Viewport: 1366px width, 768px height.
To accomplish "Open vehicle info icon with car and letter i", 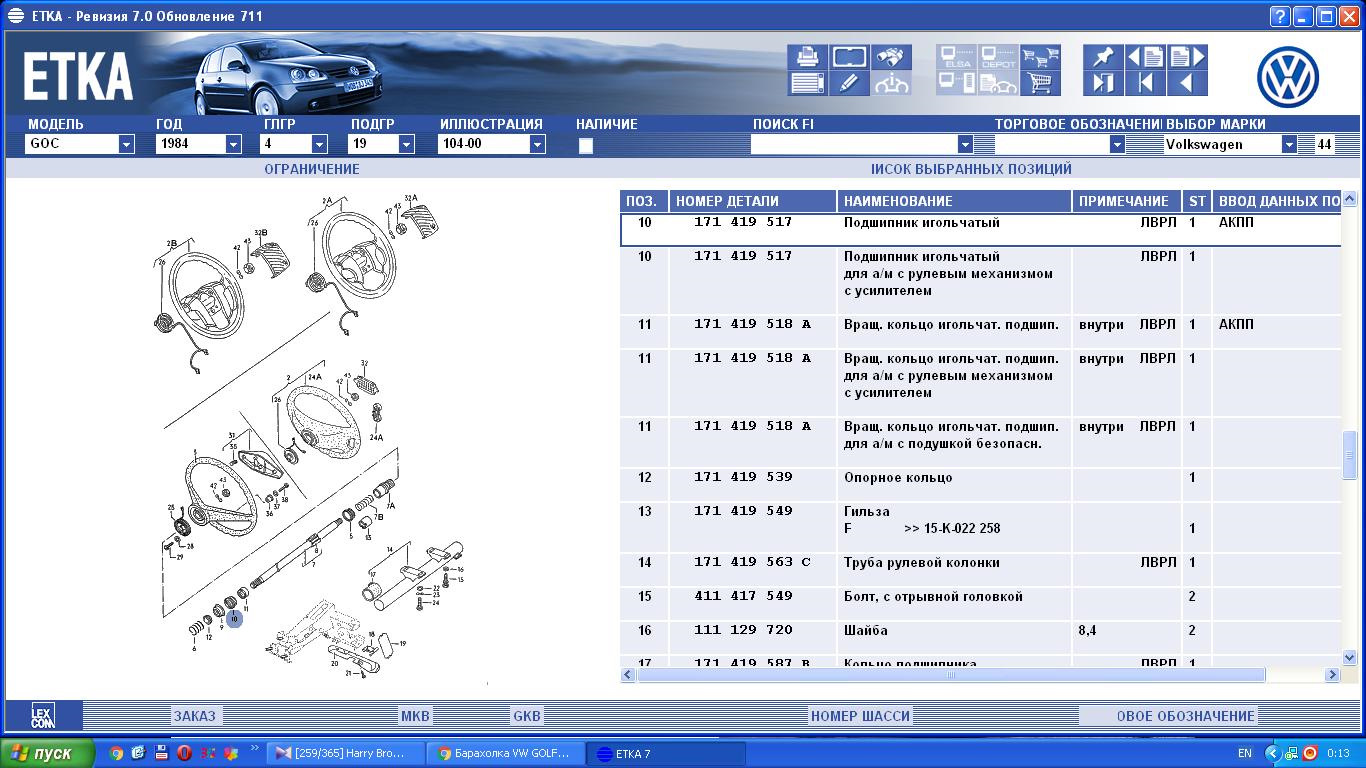I will 891,83.
